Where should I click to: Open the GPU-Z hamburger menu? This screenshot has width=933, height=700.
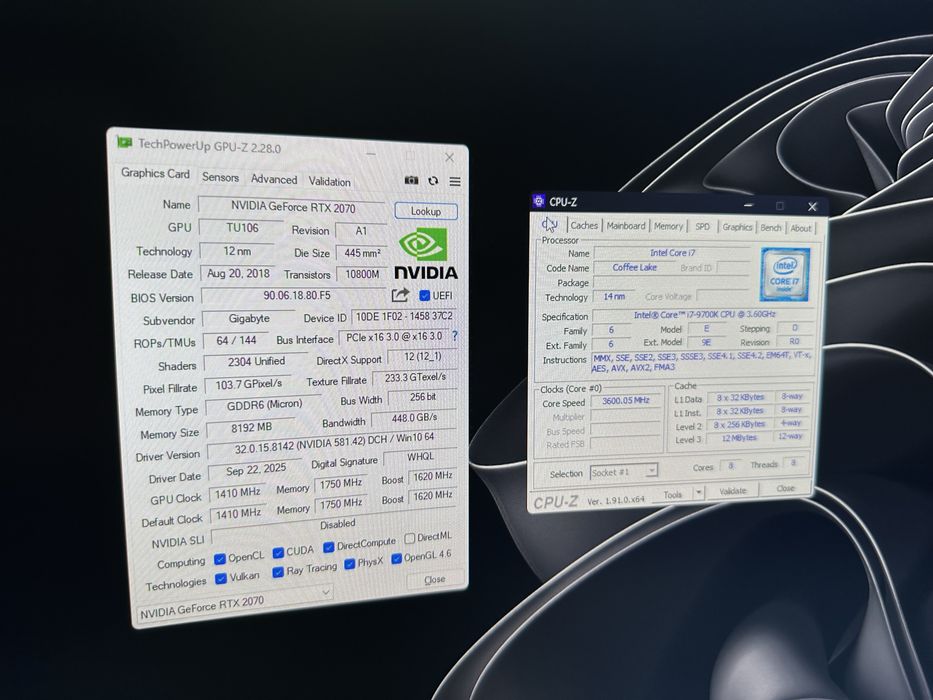[x=455, y=181]
